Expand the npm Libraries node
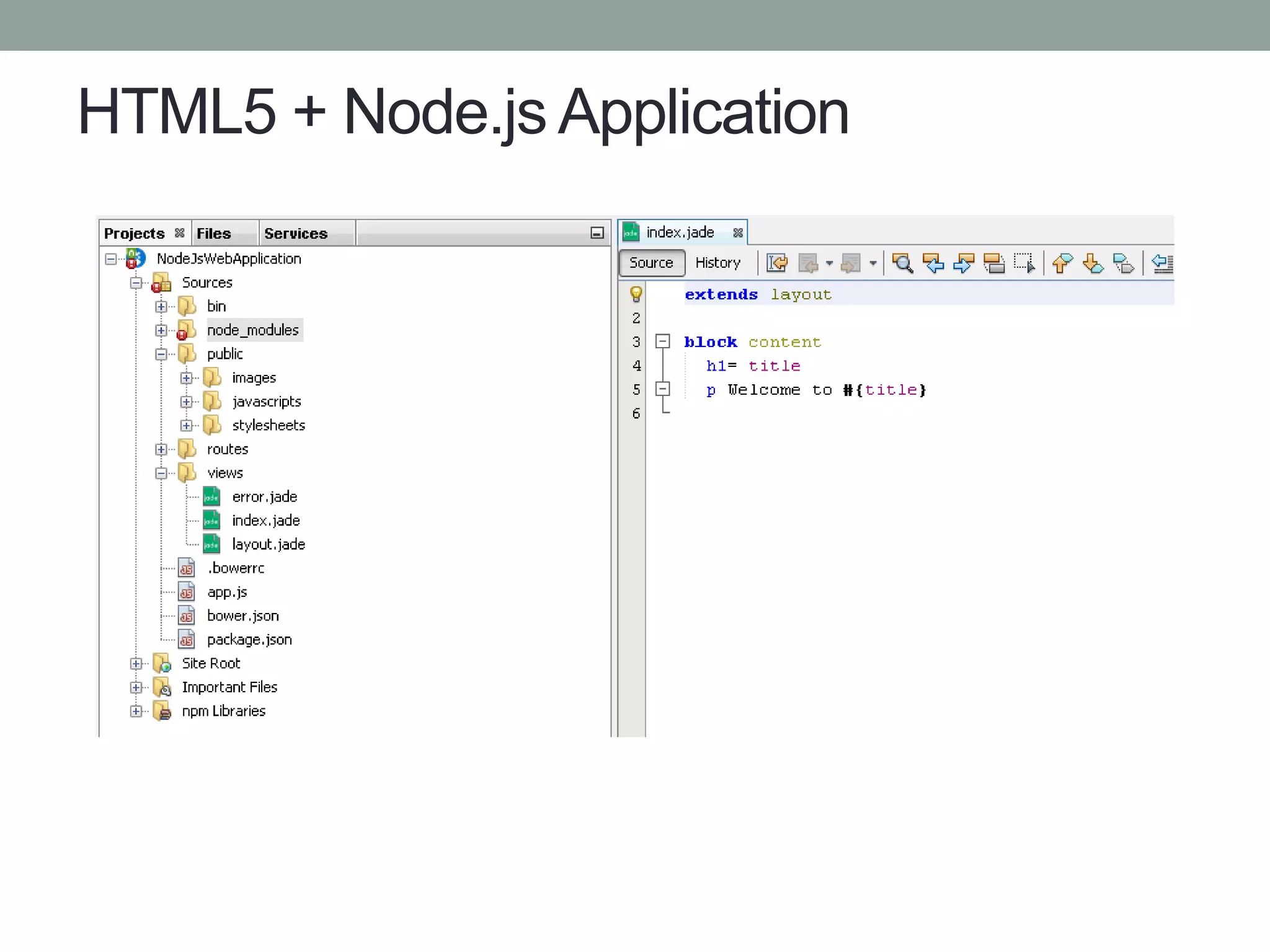Image resolution: width=1270 pixels, height=952 pixels. click(x=136, y=712)
